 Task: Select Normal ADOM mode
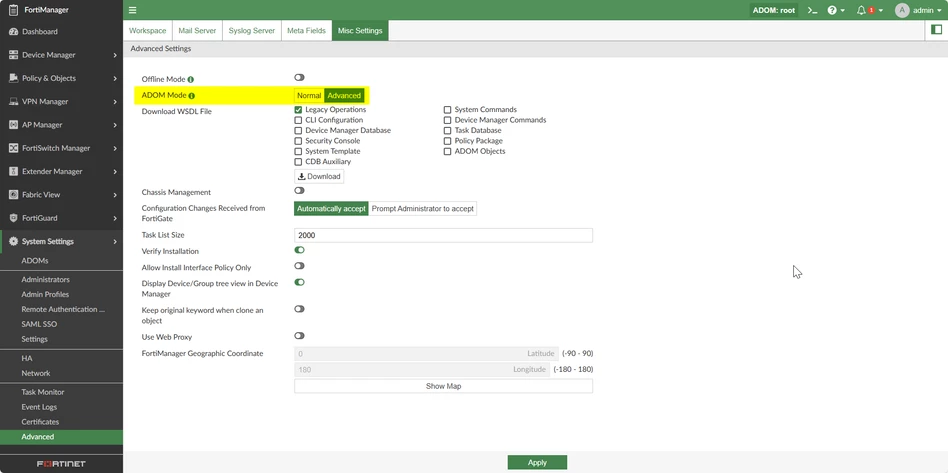click(x=309, y=96)
